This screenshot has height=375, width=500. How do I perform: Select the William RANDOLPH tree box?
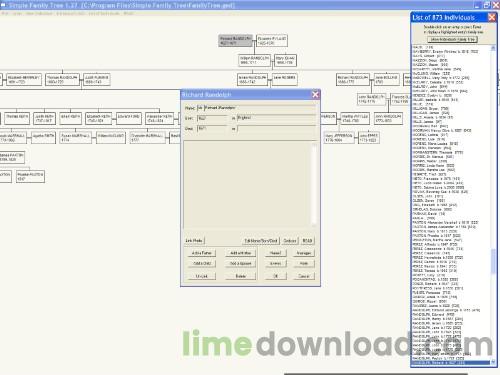pos(254,60)
